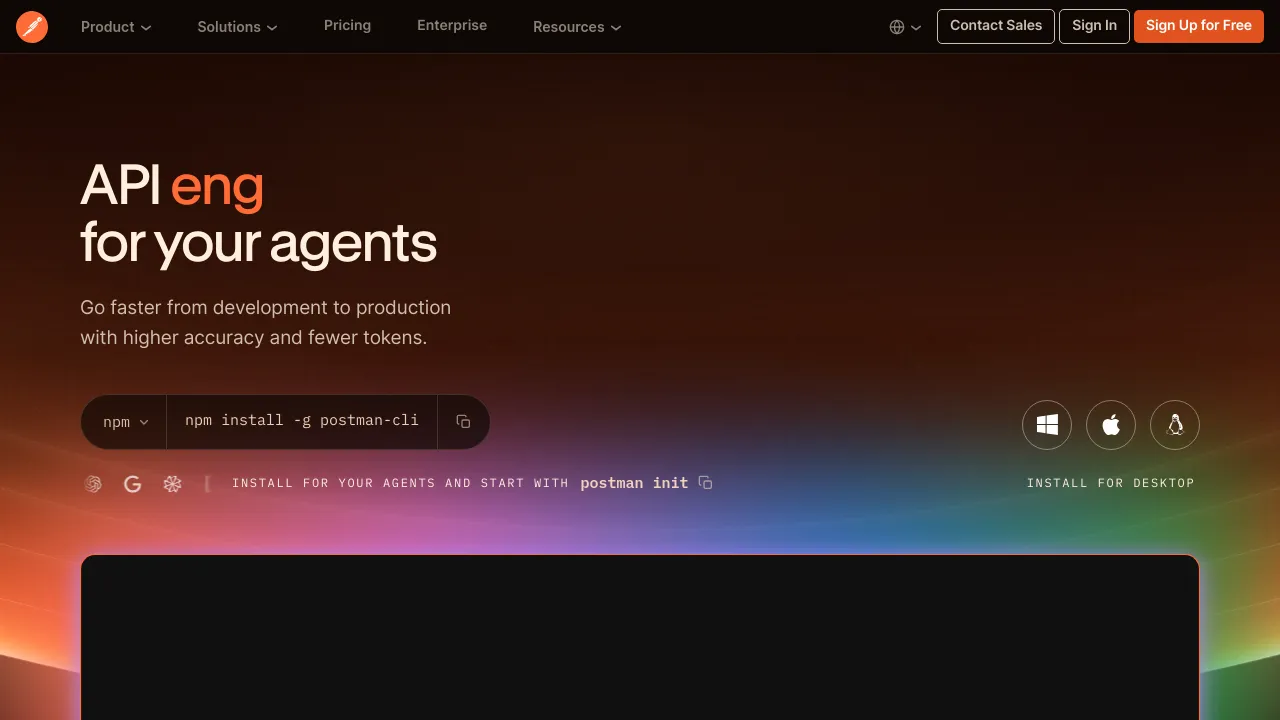
Task: Click Sign Up for Free
Action: point(1199,26)
